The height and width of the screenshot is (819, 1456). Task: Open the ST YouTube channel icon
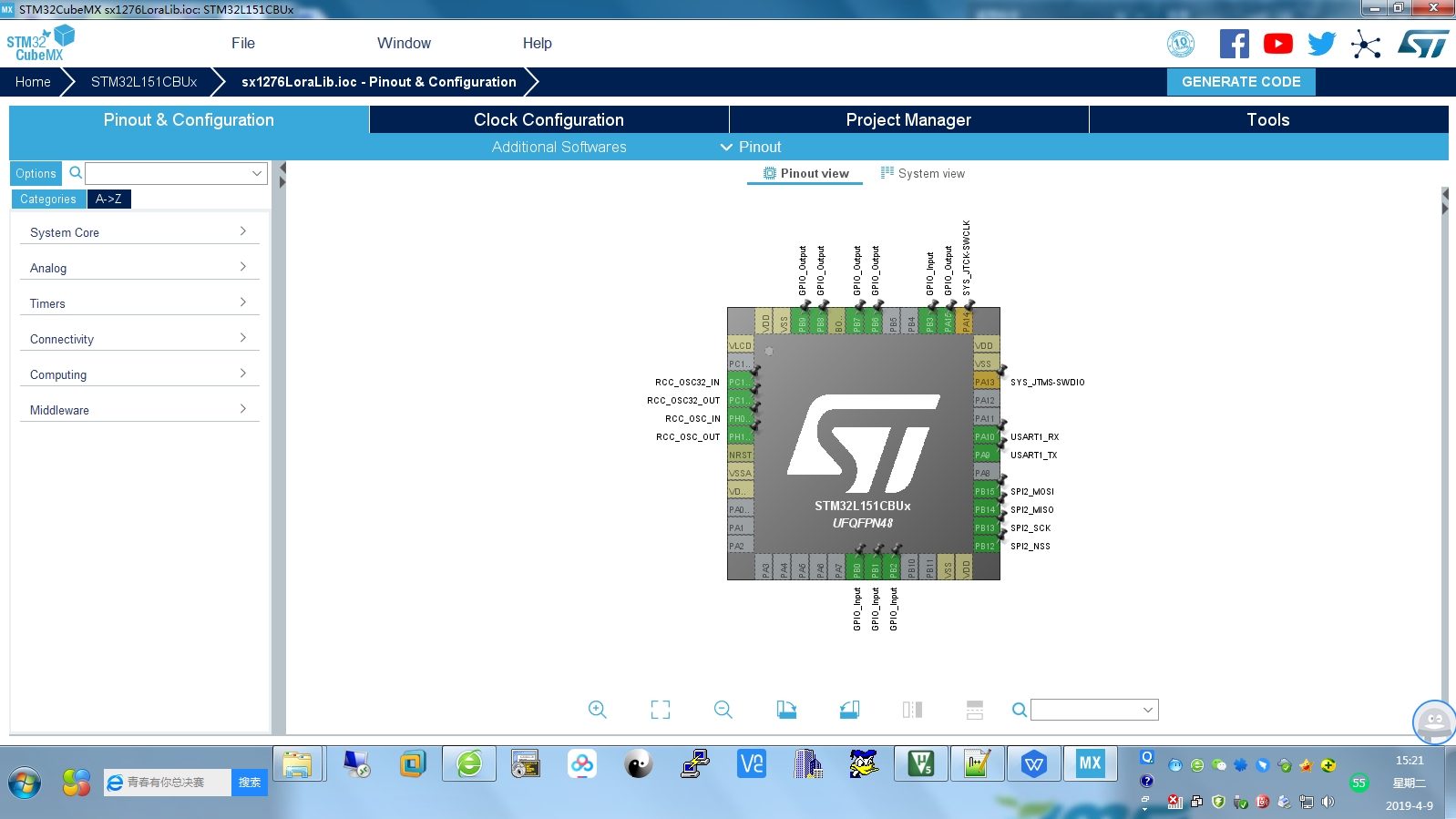pyautogui.click(x=1278, y=44)
